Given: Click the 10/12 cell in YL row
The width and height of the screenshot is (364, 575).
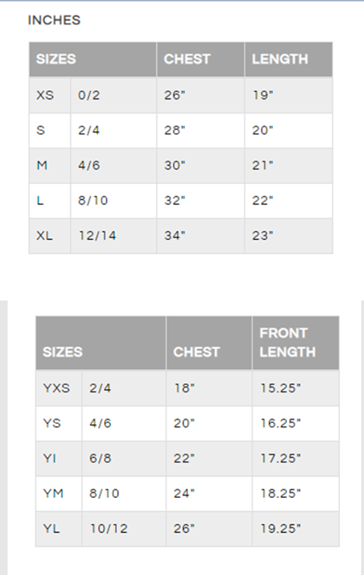Looking at the screenshot, I should pyautogui.click(x=109, y=529).
